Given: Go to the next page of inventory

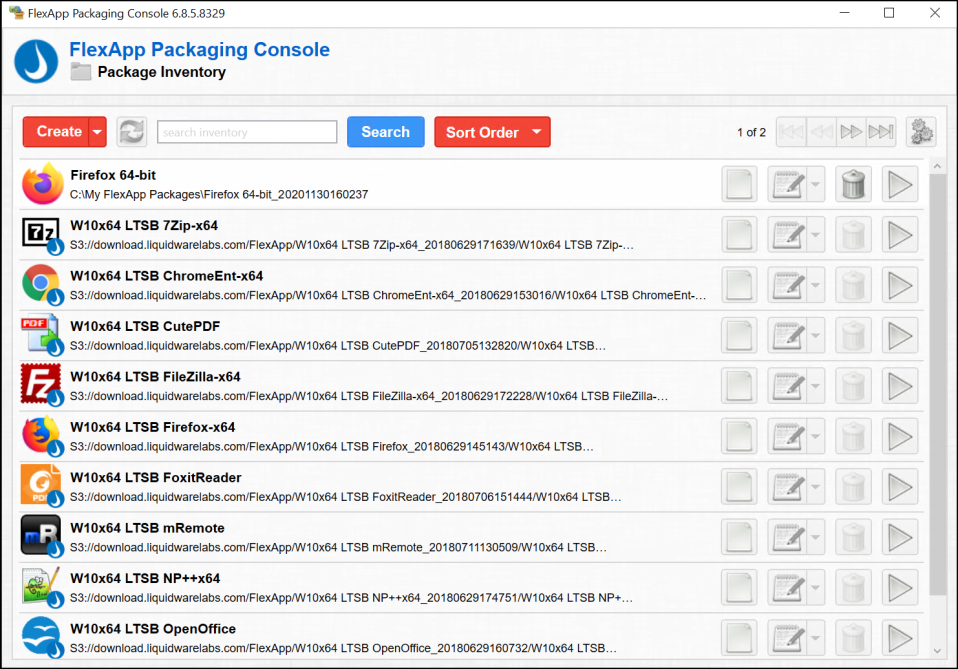Looking at the screenshot, I should pyautogui.click(x=851, y=132).
